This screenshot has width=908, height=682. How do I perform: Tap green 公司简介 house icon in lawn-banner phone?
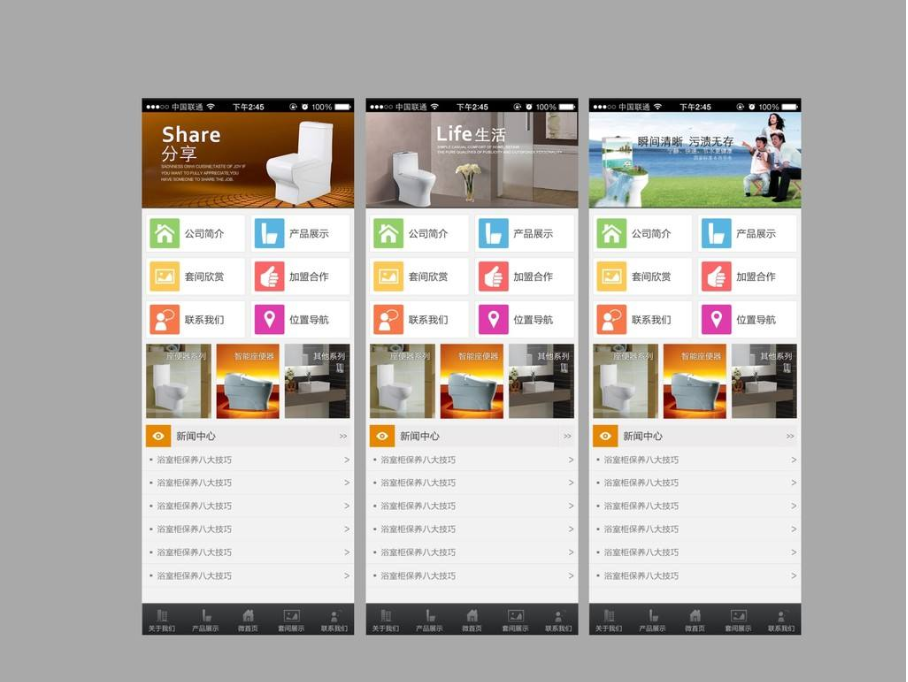pos(611,233)
